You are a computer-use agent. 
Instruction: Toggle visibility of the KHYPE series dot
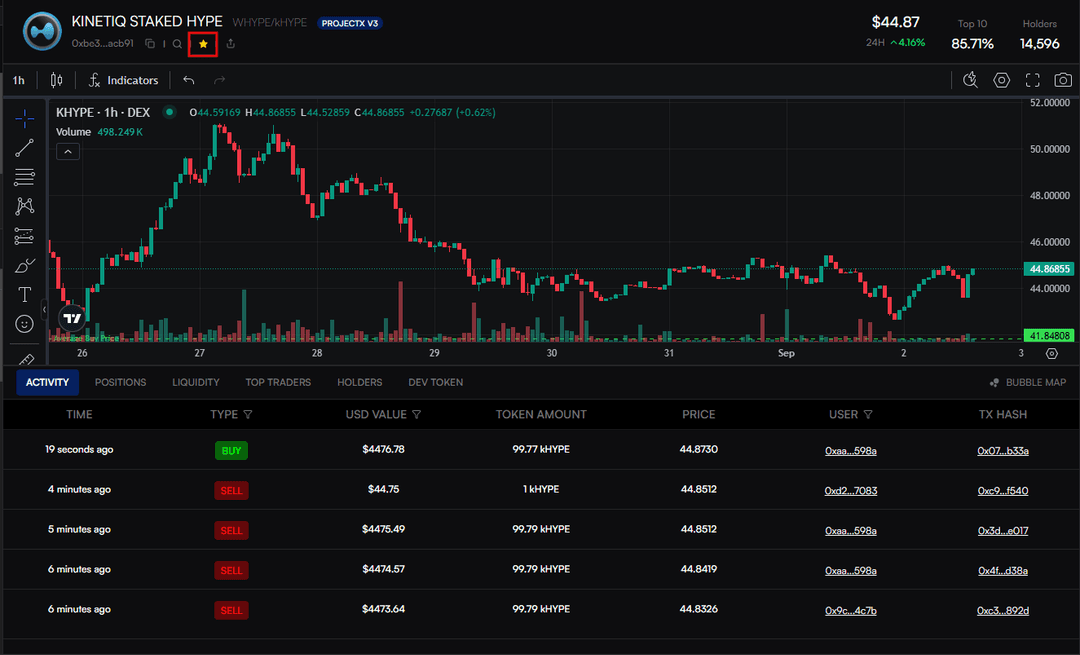click(x=170, y=112)
